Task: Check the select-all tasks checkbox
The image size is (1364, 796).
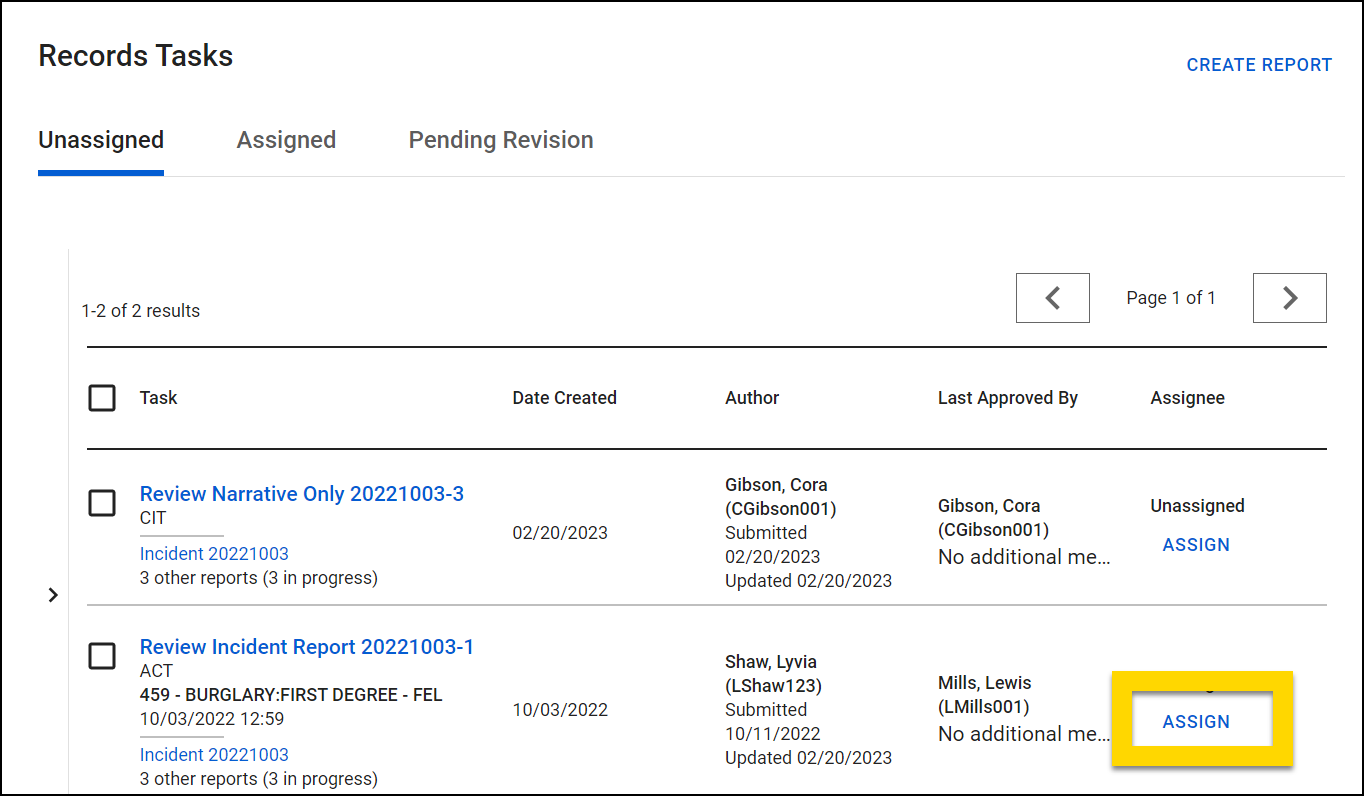Action: [101, 397]
